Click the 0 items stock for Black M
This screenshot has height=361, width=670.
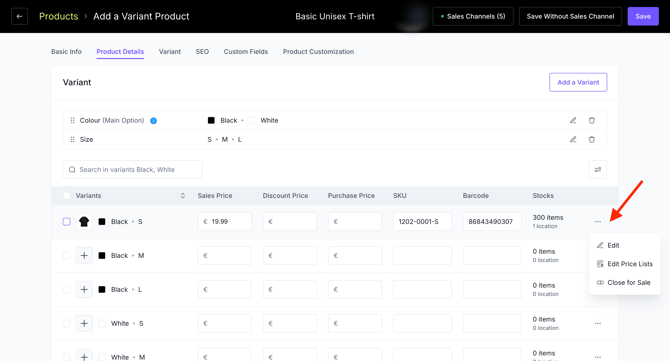tap(544, 252)
